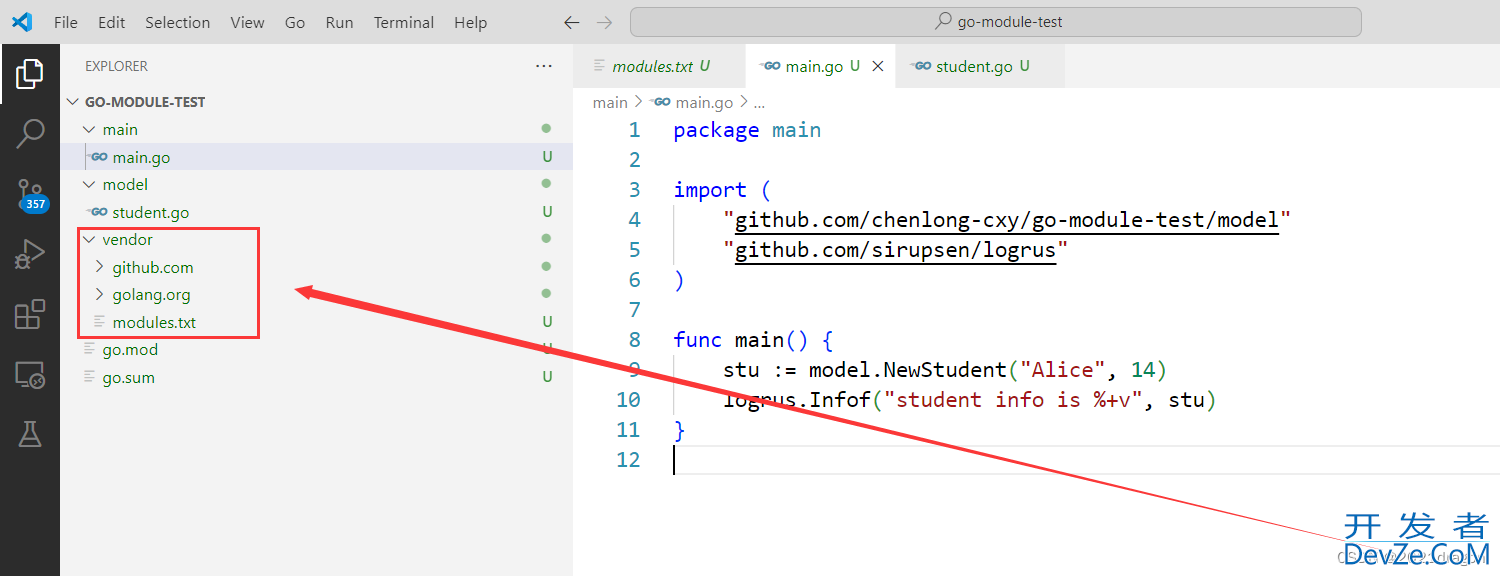Open the Remote Explorer view

pos(30,375)
